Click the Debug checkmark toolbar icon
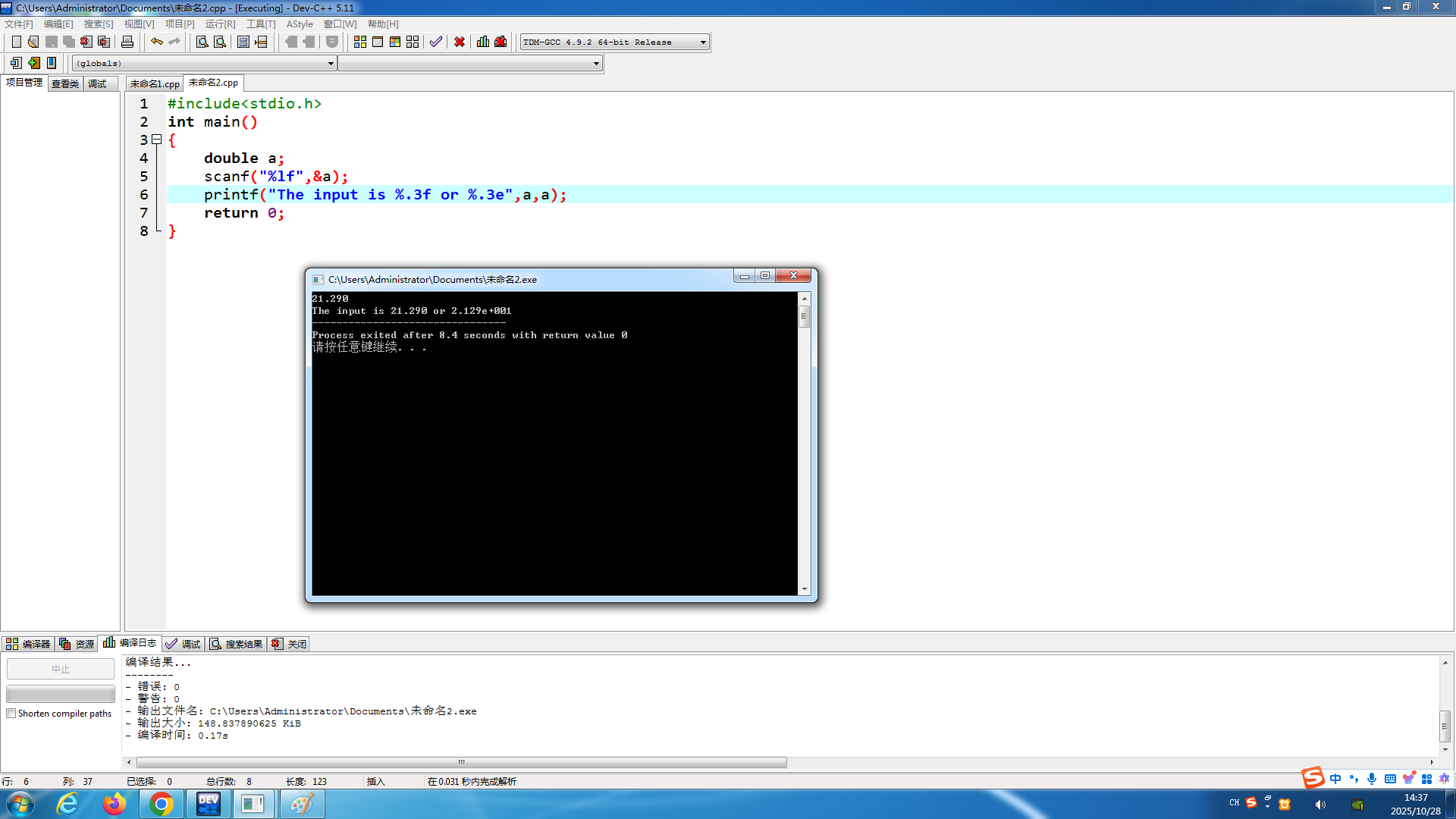The image size is (1456, 819). (x=435, y=42)
